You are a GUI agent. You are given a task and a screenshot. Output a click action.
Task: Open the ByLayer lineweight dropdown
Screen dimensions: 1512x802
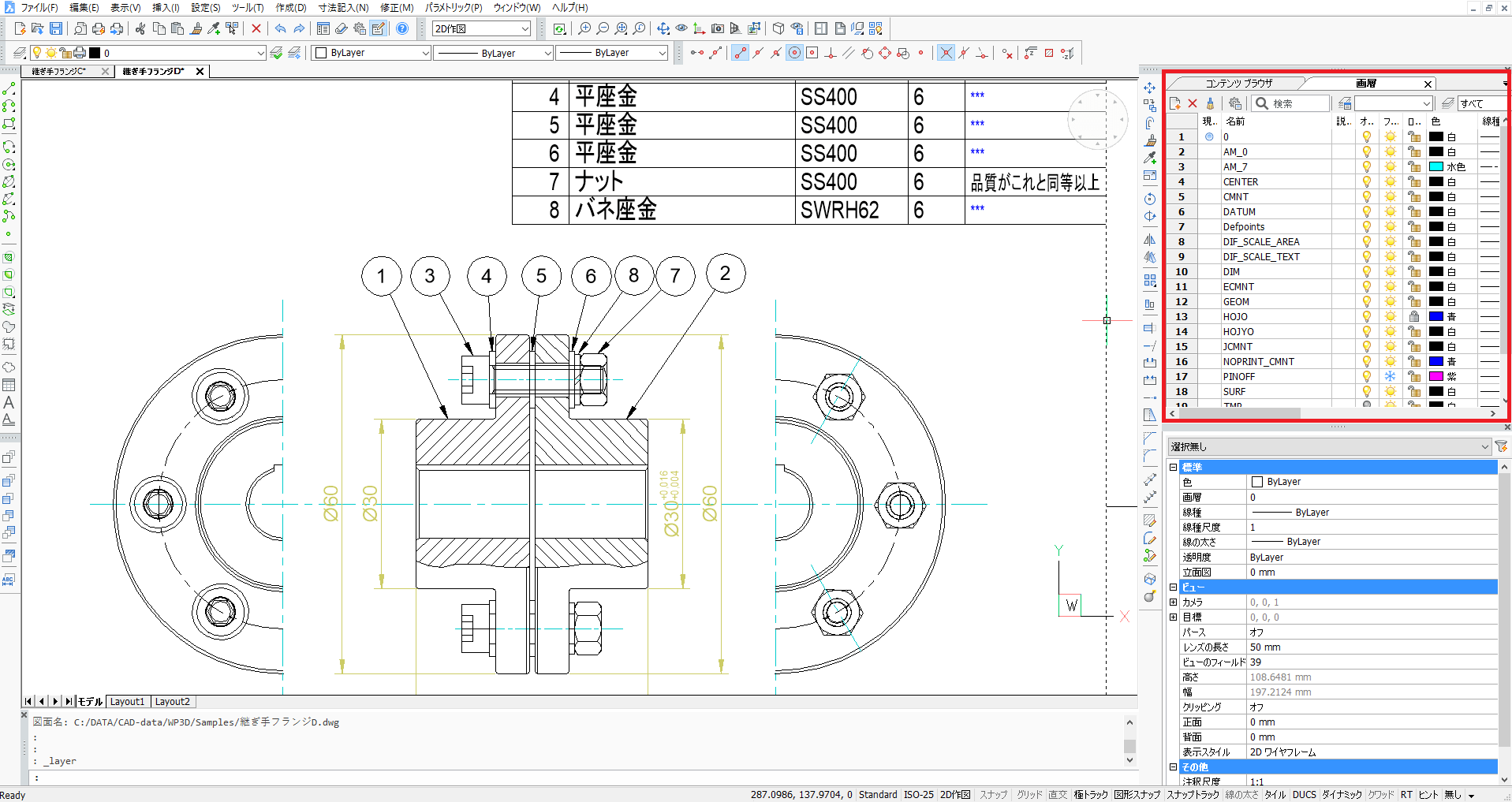612,53
